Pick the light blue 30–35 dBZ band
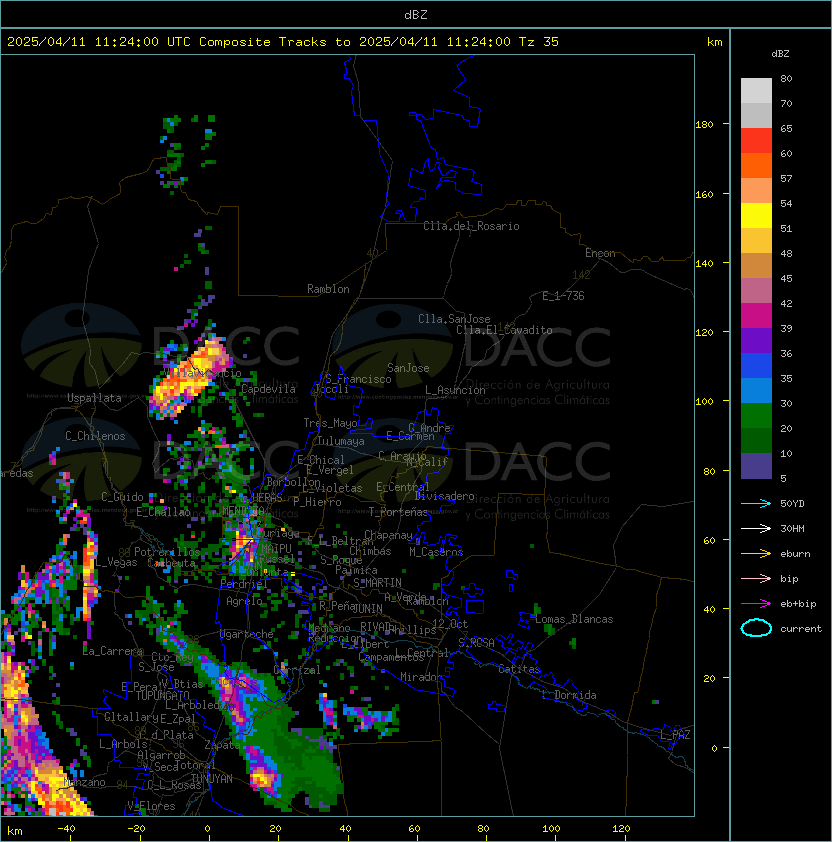 click(x=756, y=391)
